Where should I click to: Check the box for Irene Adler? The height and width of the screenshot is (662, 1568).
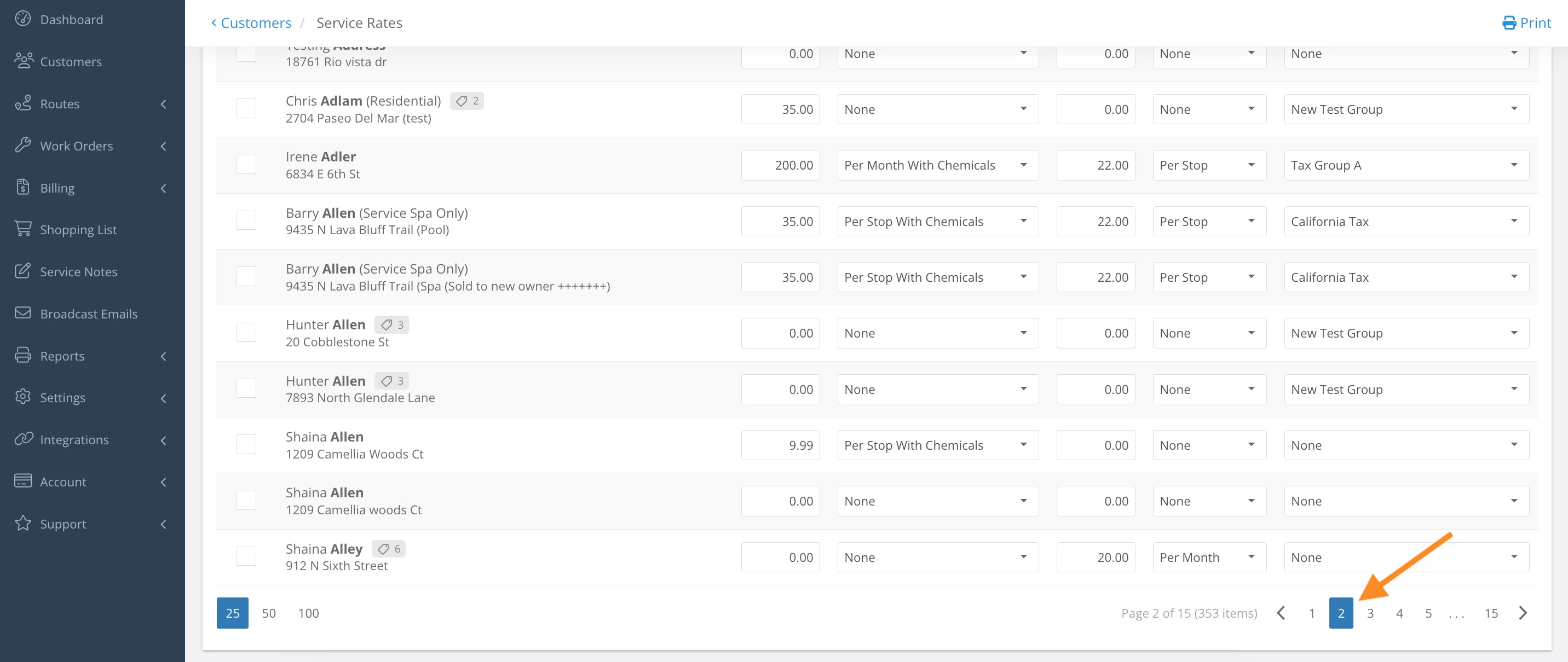click(x=246, y=164)
